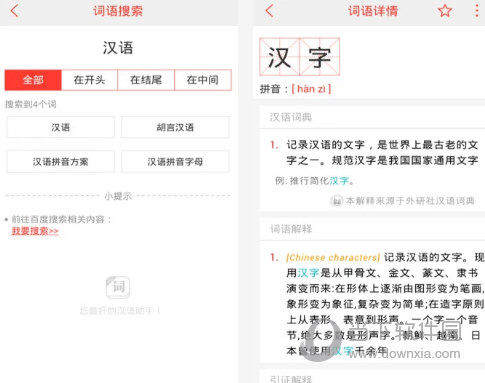
Task: Select the 在开头 filter tab
Action: point(89,80)
